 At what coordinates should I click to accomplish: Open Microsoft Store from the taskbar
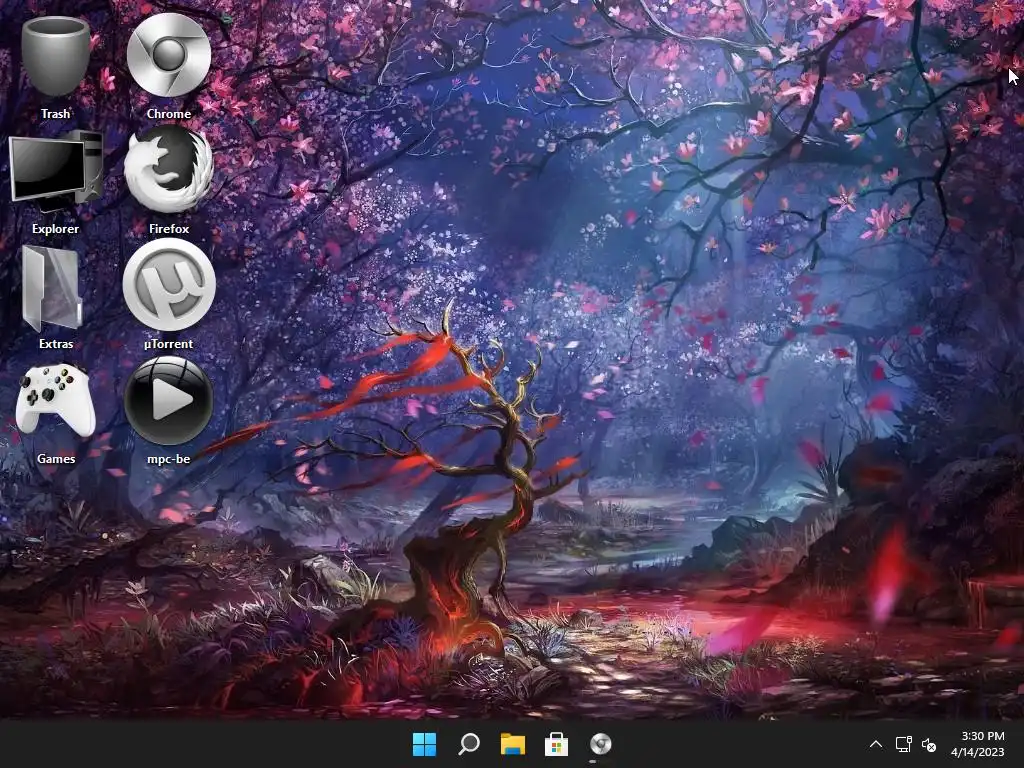[x=556, y=744]
